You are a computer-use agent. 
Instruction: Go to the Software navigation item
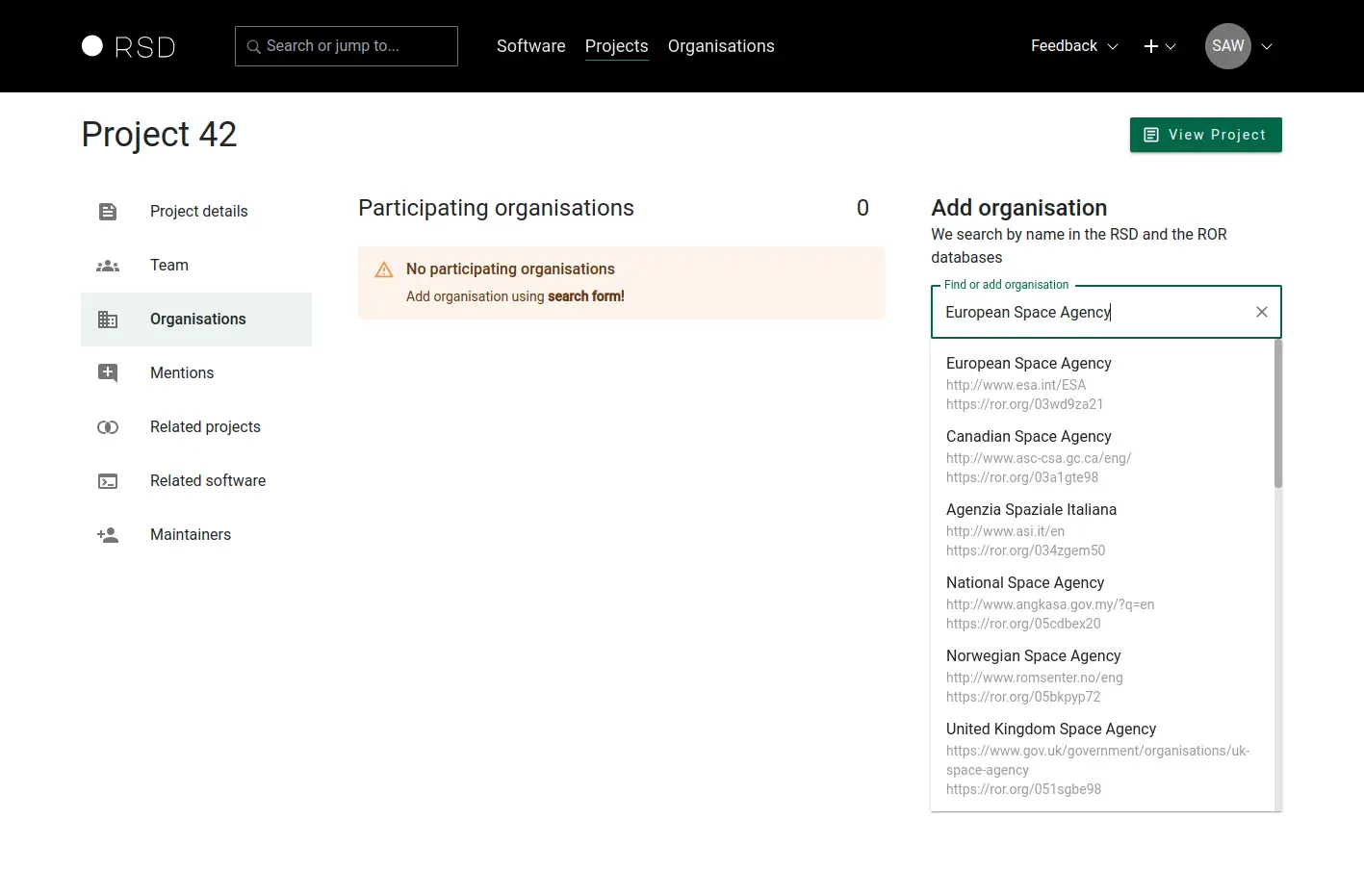tap(530, 46)
